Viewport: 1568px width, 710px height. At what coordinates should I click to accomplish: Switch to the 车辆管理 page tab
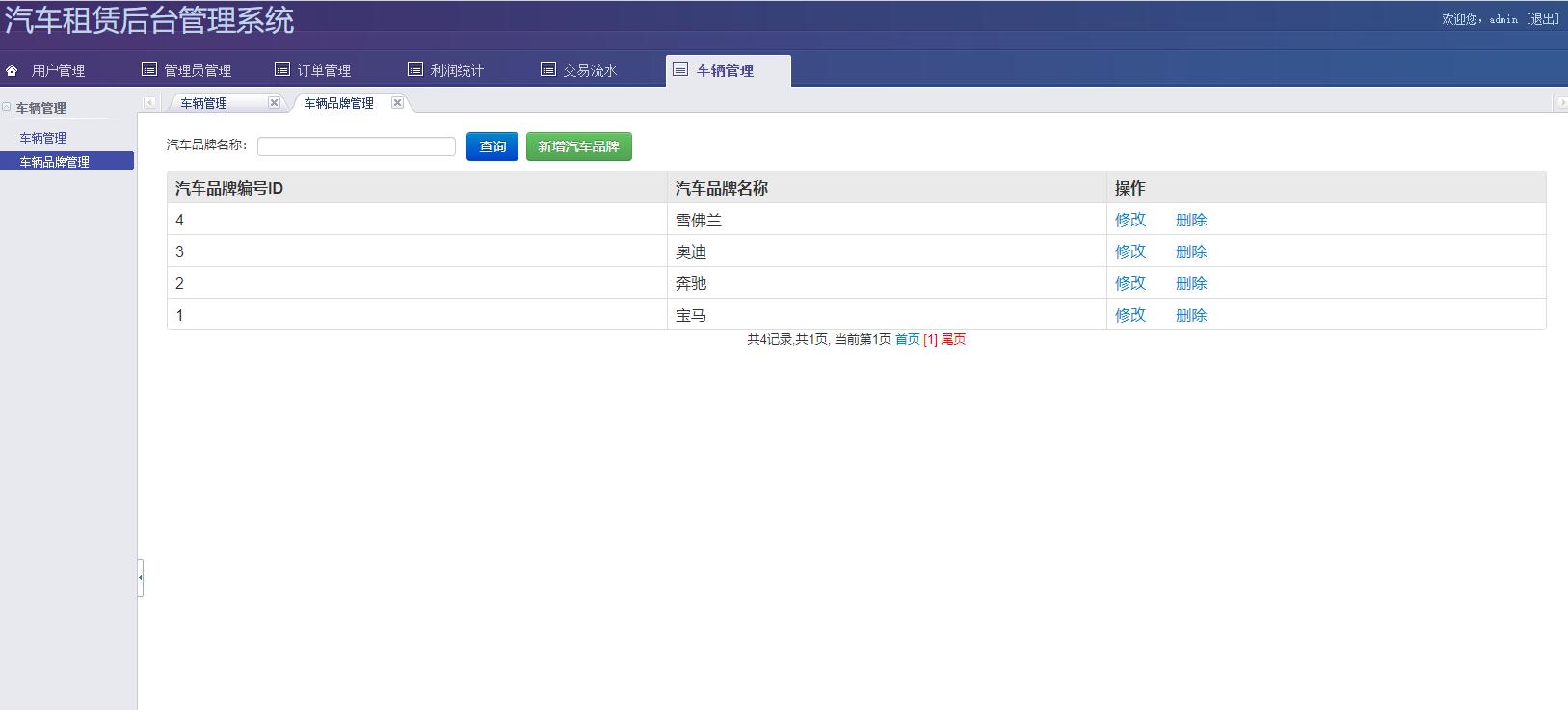point(204,104)
